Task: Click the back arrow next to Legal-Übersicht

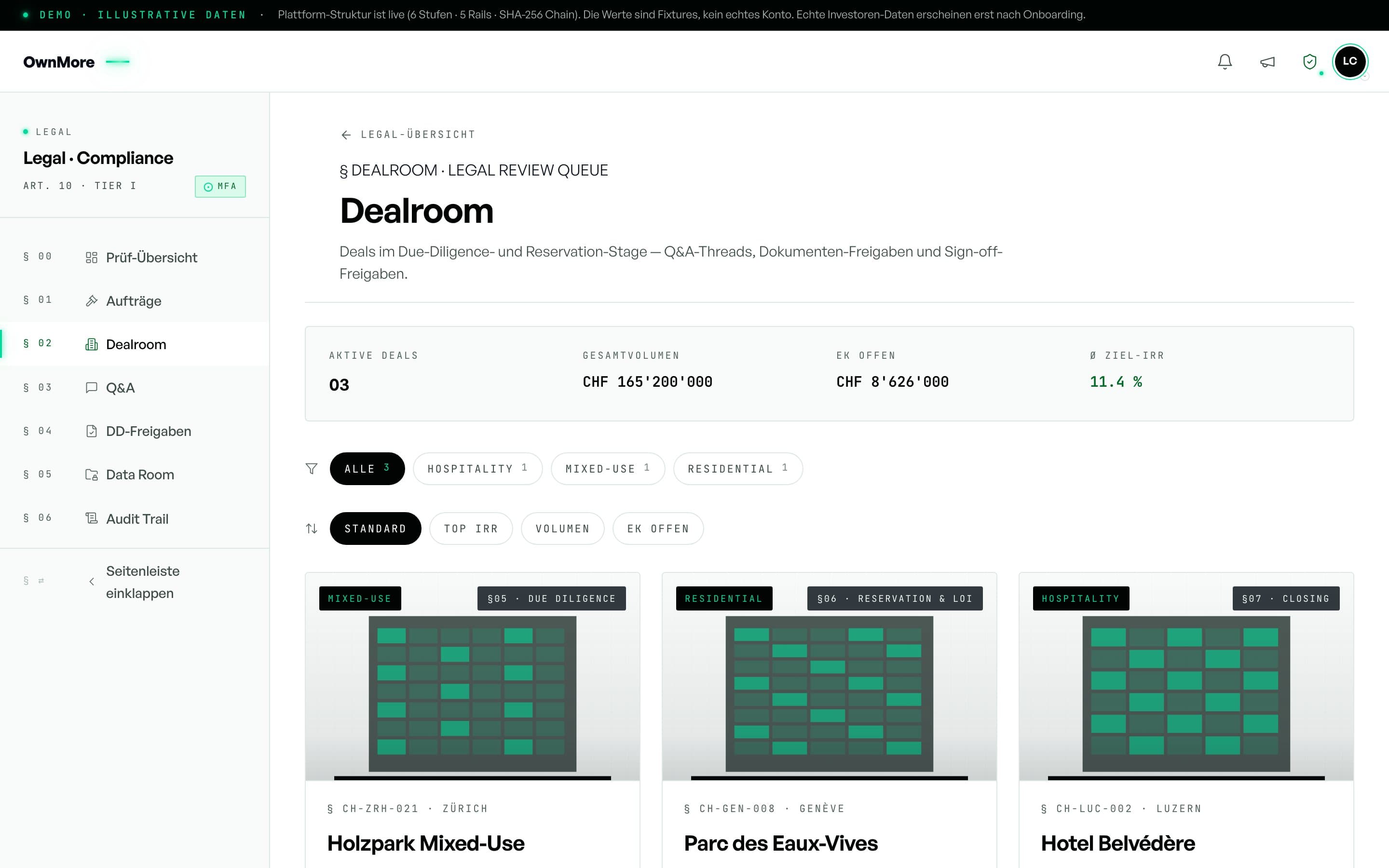Action: pos(346,135)
